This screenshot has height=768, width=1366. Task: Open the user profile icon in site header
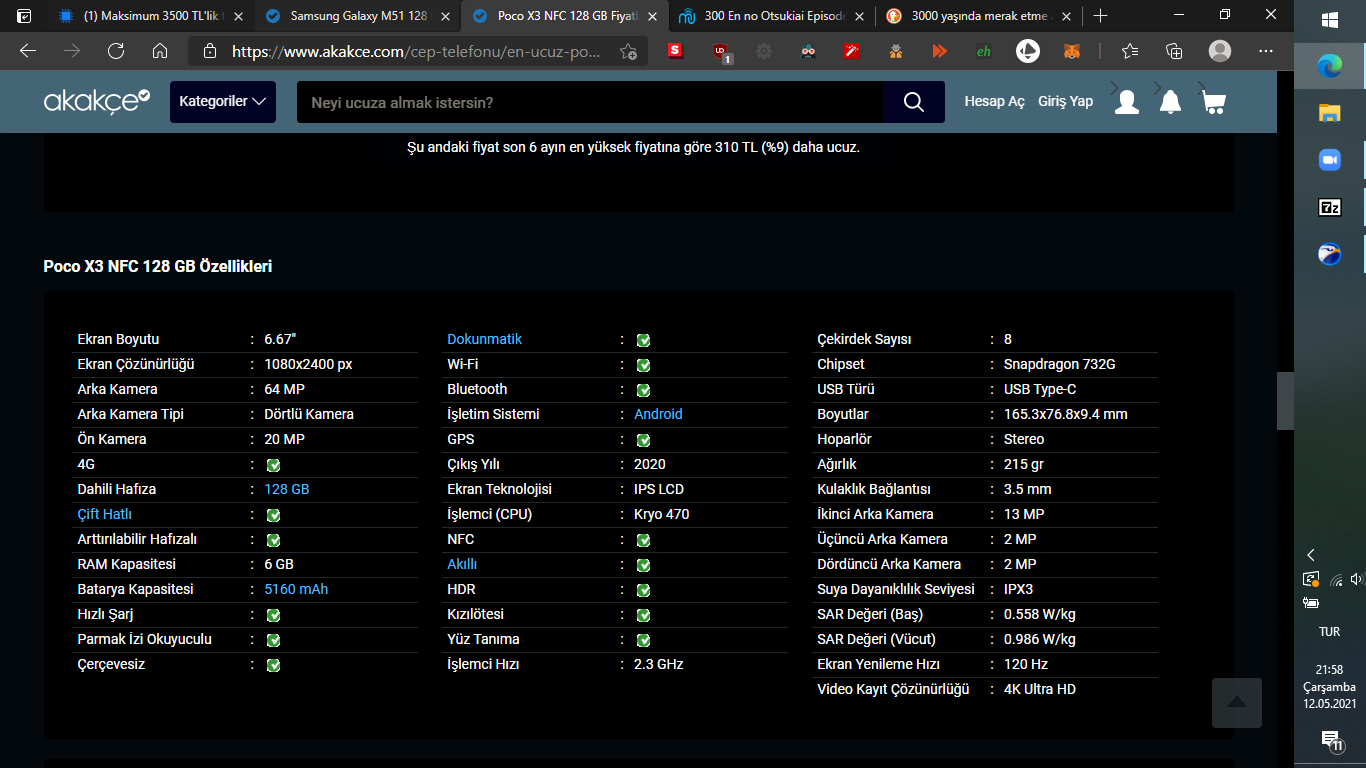pos(1127,102)
